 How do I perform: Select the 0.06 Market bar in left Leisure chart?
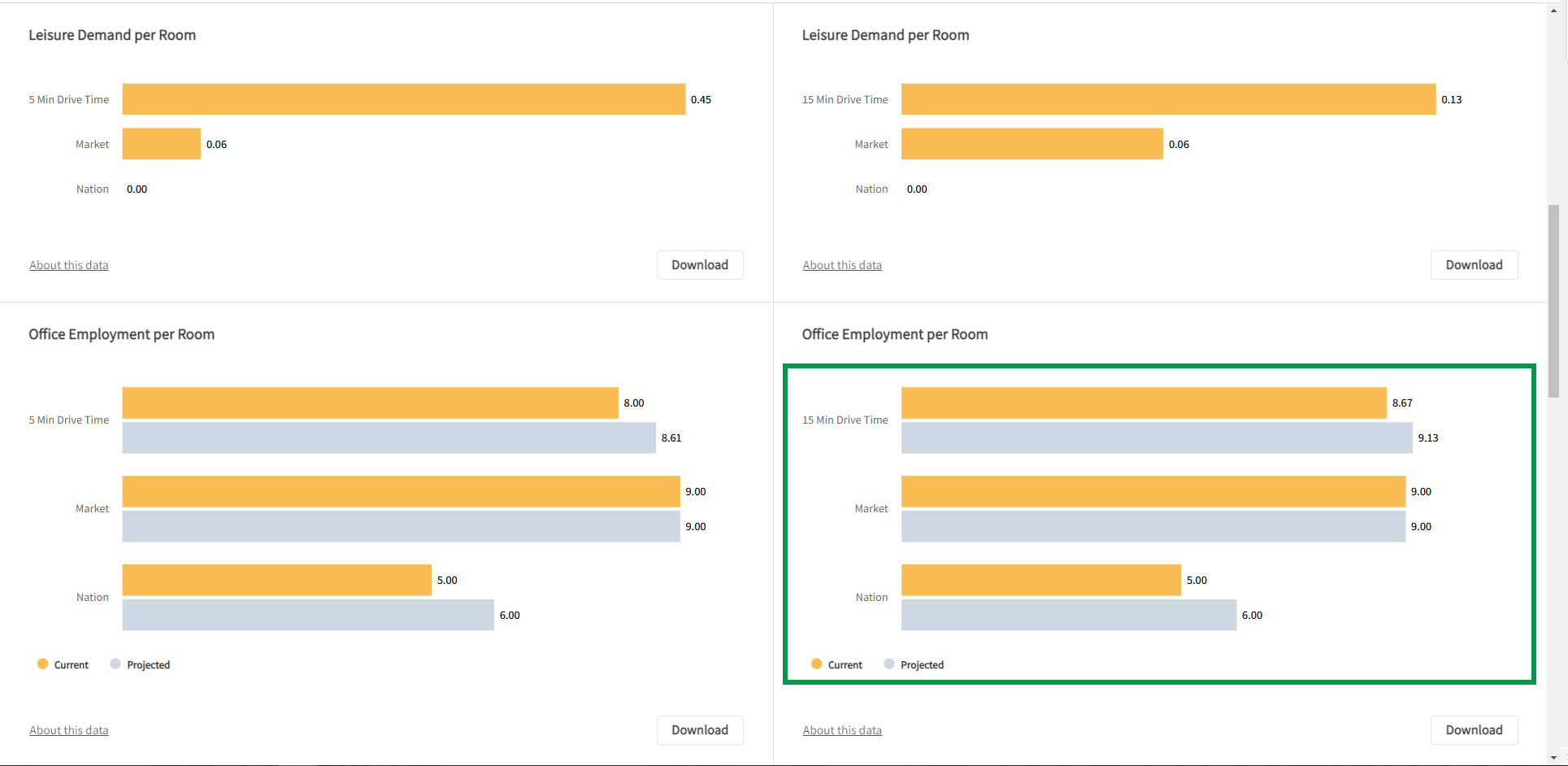[x=161, y=144]
